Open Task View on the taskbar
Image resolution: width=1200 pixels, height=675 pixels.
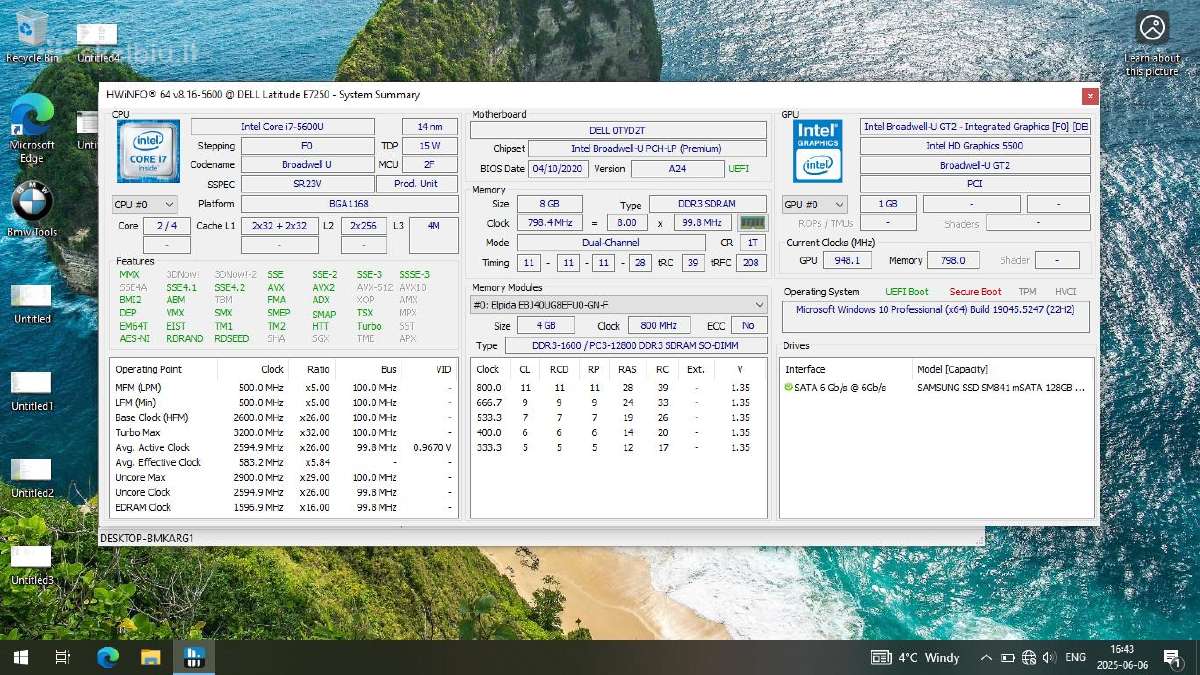pos(62,657)
